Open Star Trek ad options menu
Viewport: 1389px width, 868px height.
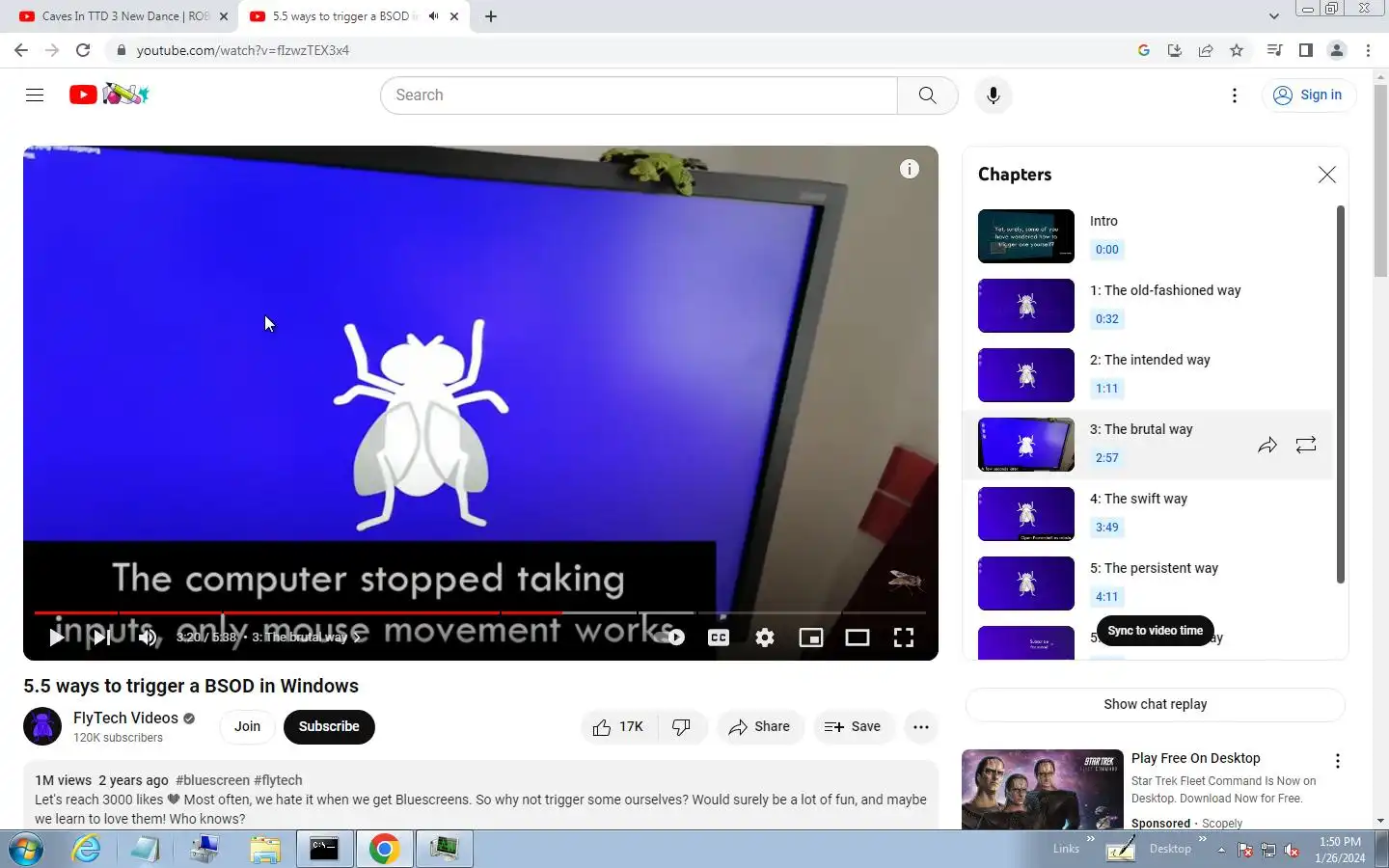[1337, 761]
